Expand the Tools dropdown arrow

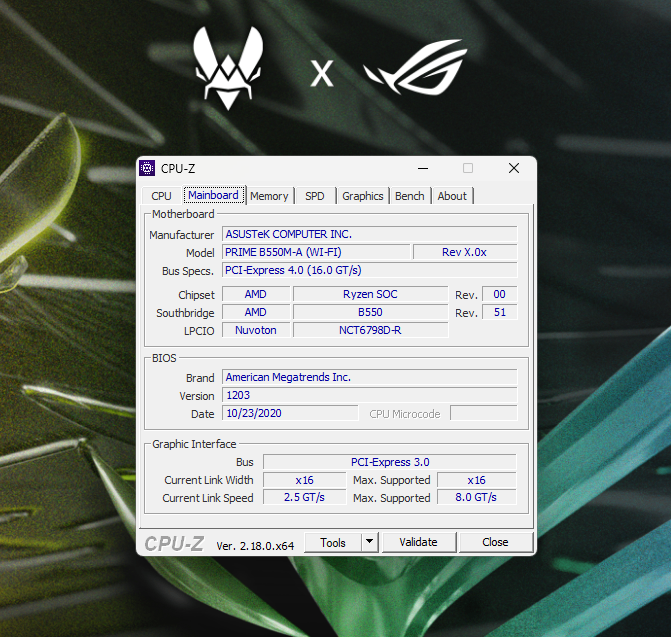coord(369,542)
